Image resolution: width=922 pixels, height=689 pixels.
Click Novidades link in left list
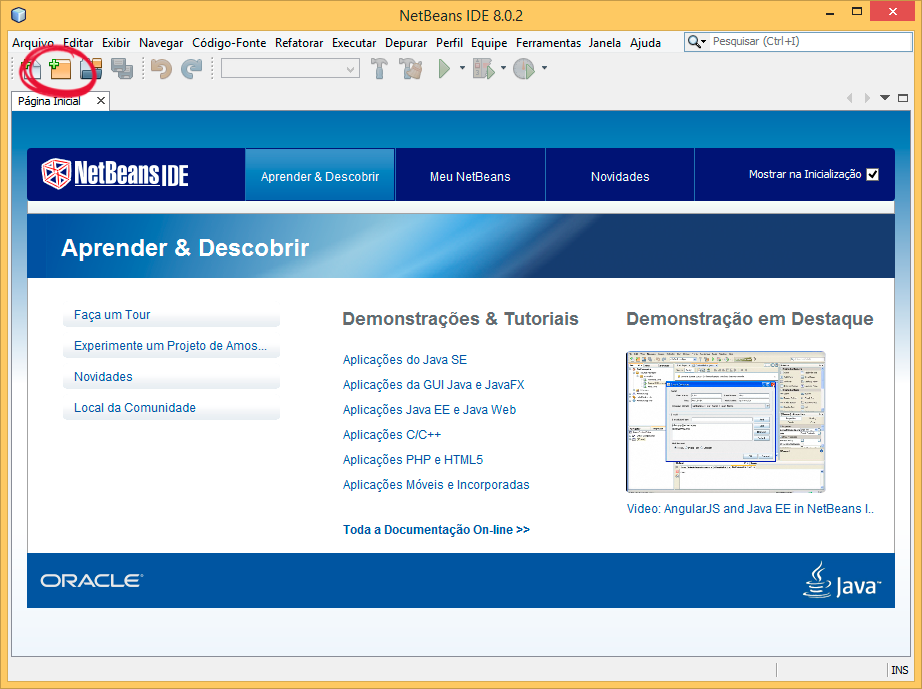click(x=103, y=377)
